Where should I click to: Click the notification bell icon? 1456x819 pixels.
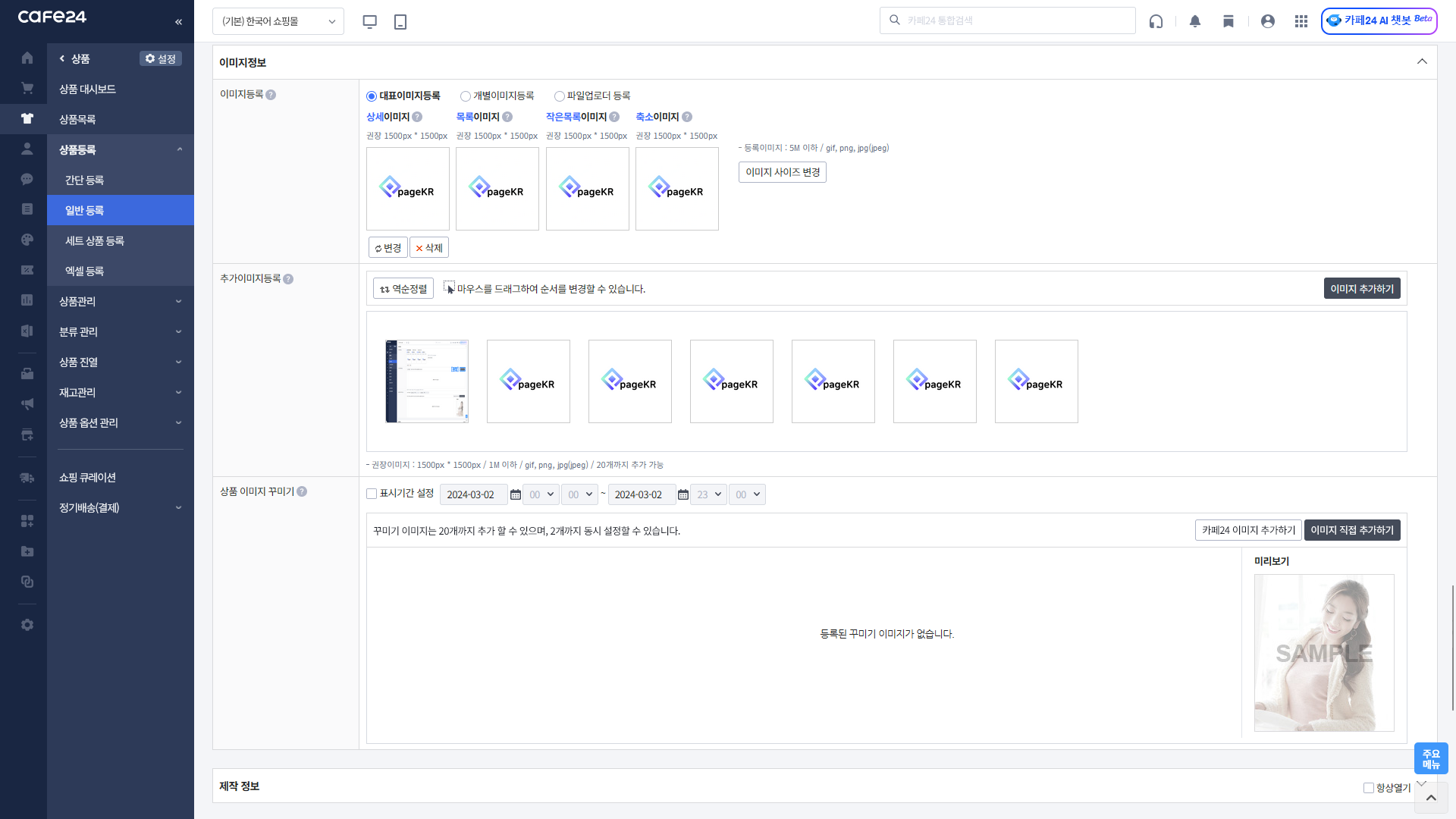[1195, 21]
